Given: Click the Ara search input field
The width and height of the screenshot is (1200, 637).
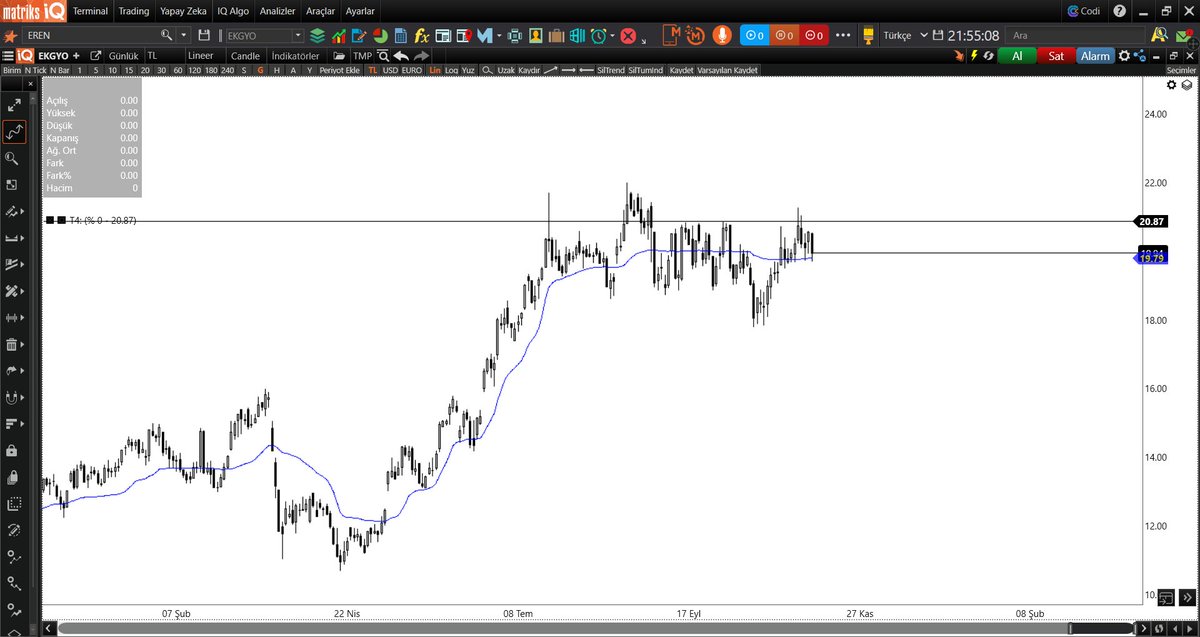Looking at the screenshot, I should tap(1076, 35).
